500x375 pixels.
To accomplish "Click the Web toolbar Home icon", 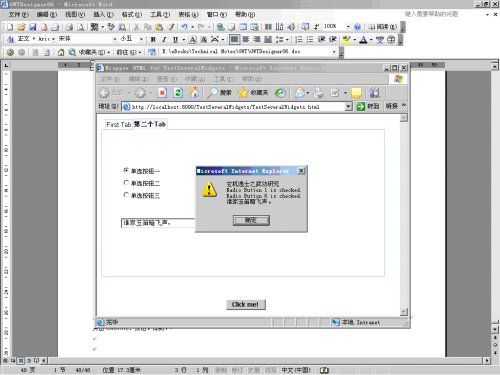I will (x=61, y=52).
